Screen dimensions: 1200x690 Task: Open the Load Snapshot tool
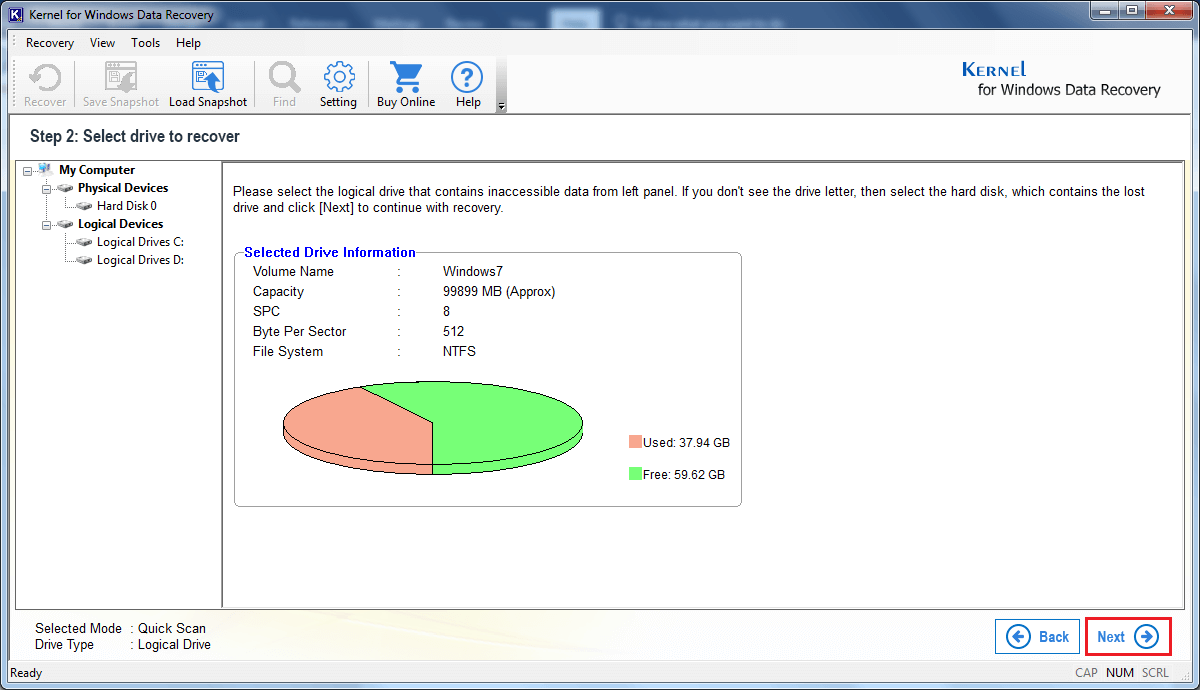pos(208,85)
